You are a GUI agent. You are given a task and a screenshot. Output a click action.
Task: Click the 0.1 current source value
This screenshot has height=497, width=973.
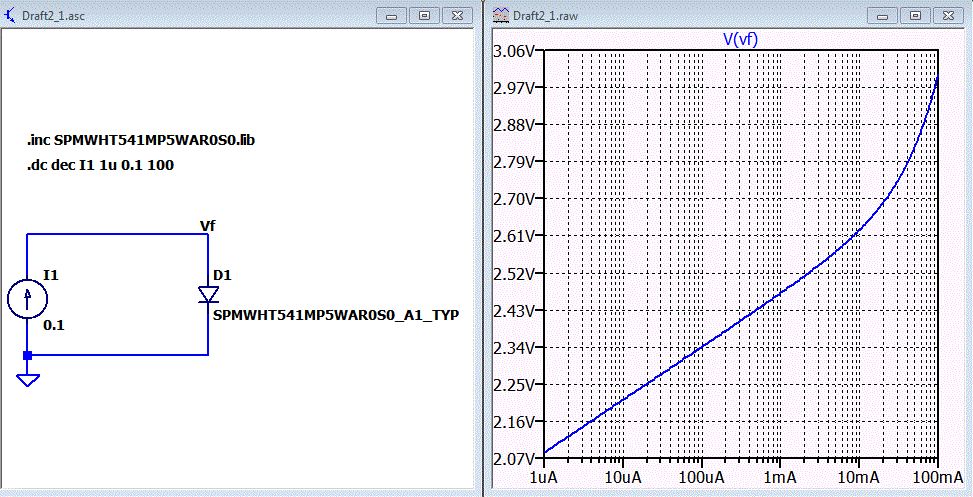click(x=53, y=325)
